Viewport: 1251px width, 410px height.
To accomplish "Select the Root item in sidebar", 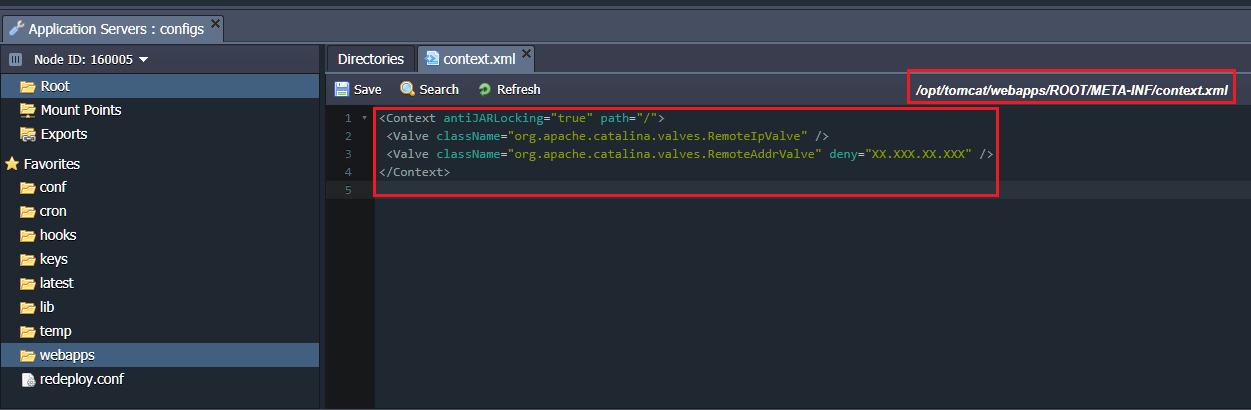I will point(55,86).
